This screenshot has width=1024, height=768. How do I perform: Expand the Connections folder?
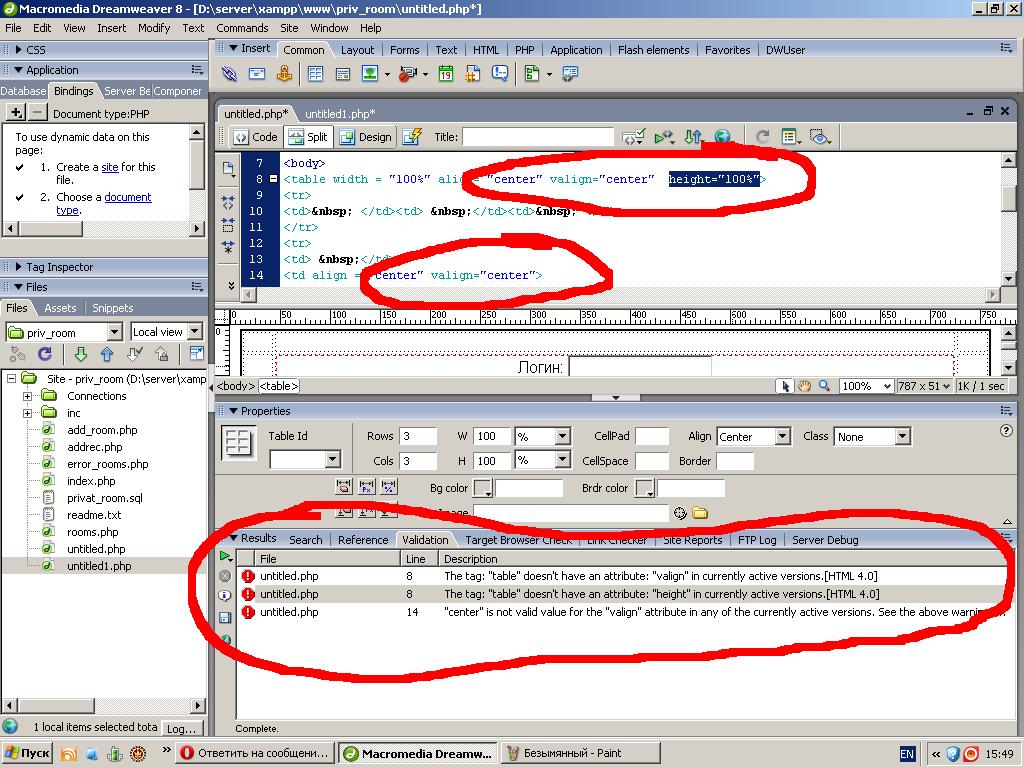click(x=27, y=396)
